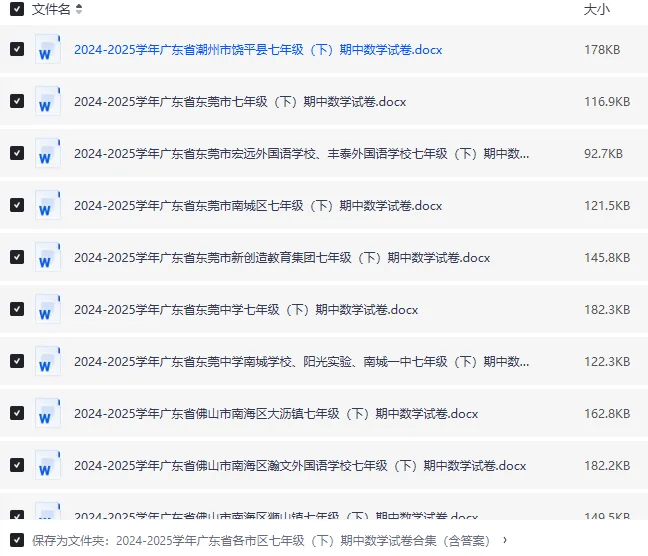Sort files using the 文件名 sort arrows

tap(79, 9)
